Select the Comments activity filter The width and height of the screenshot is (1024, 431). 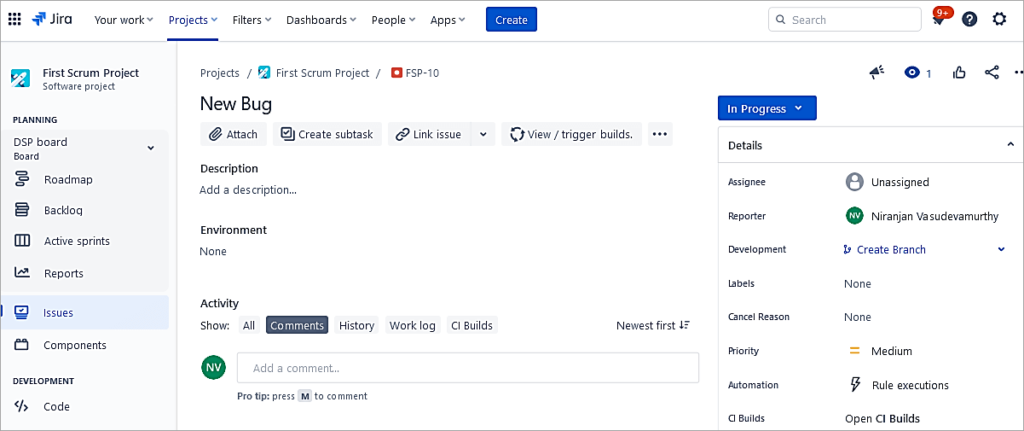tap(297, 325)
